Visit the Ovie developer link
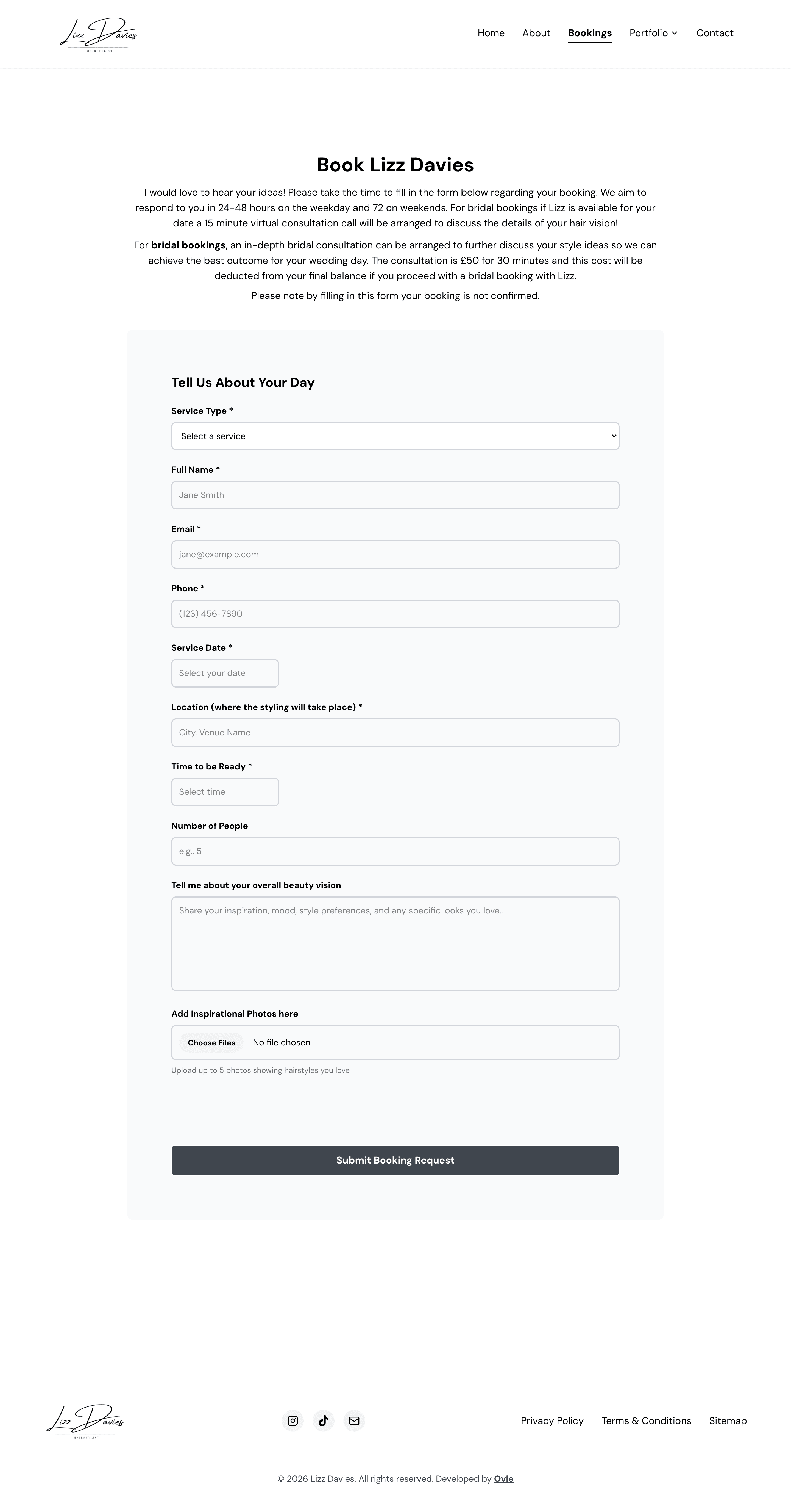791x1512 pixels. (x=503, y=1479)
